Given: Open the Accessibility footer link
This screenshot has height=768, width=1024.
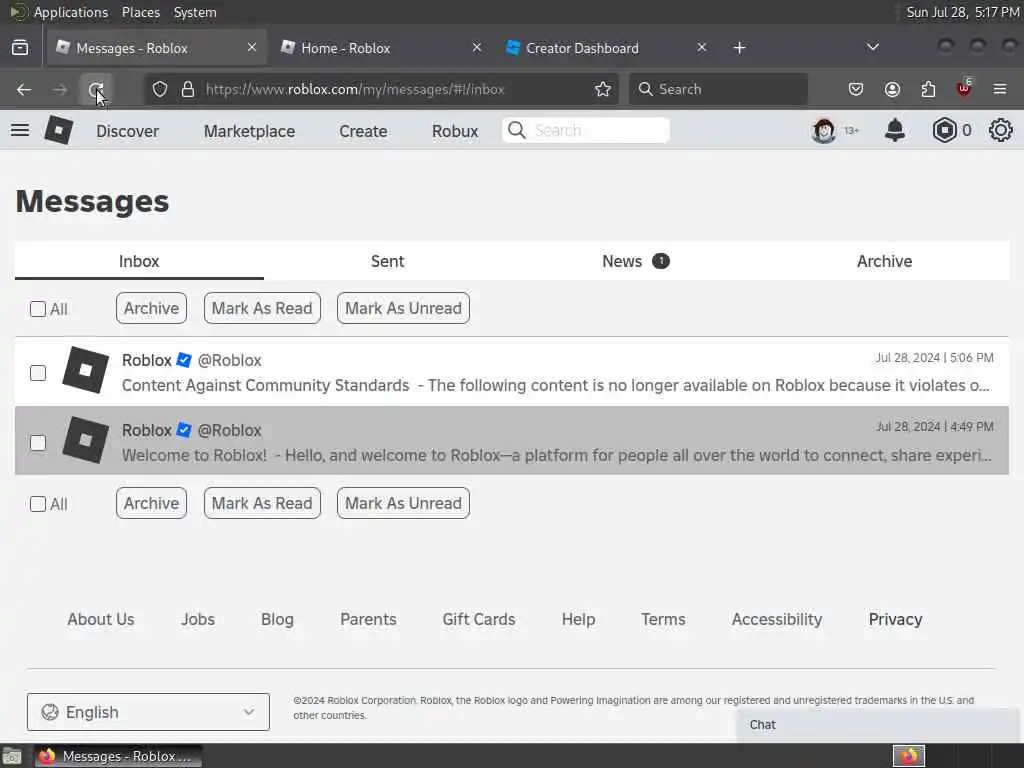Looking at the screenshot, I should 777,619.
